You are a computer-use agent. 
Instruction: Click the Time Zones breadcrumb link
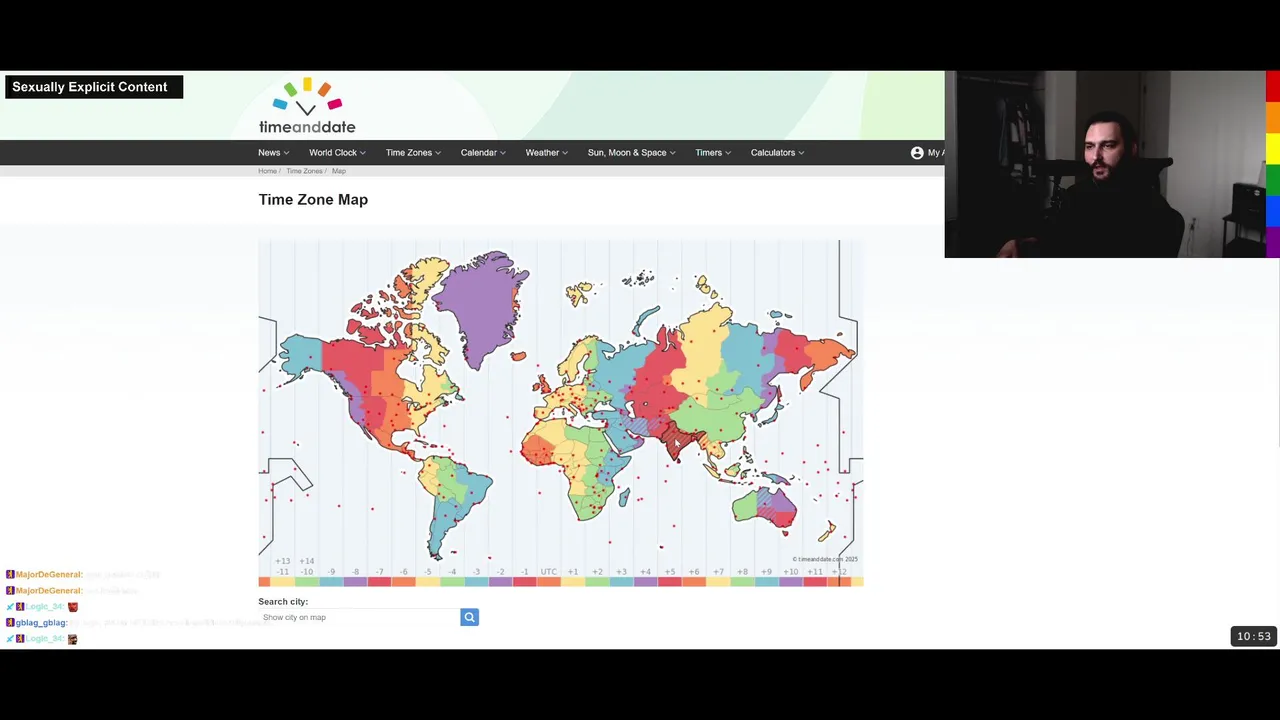[304, 171]
